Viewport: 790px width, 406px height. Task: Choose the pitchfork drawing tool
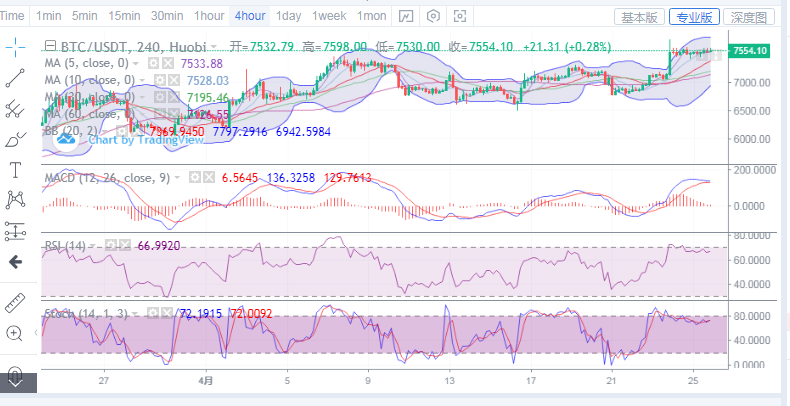tap(15, 108)
